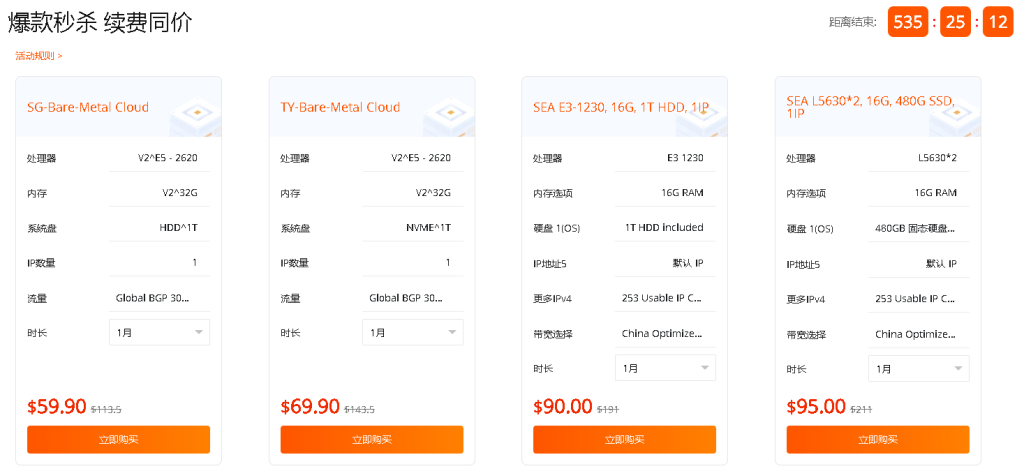1024x471 pixels.
Task: Click the Global BGP traffic value in SG card
Action: (152, 297)
